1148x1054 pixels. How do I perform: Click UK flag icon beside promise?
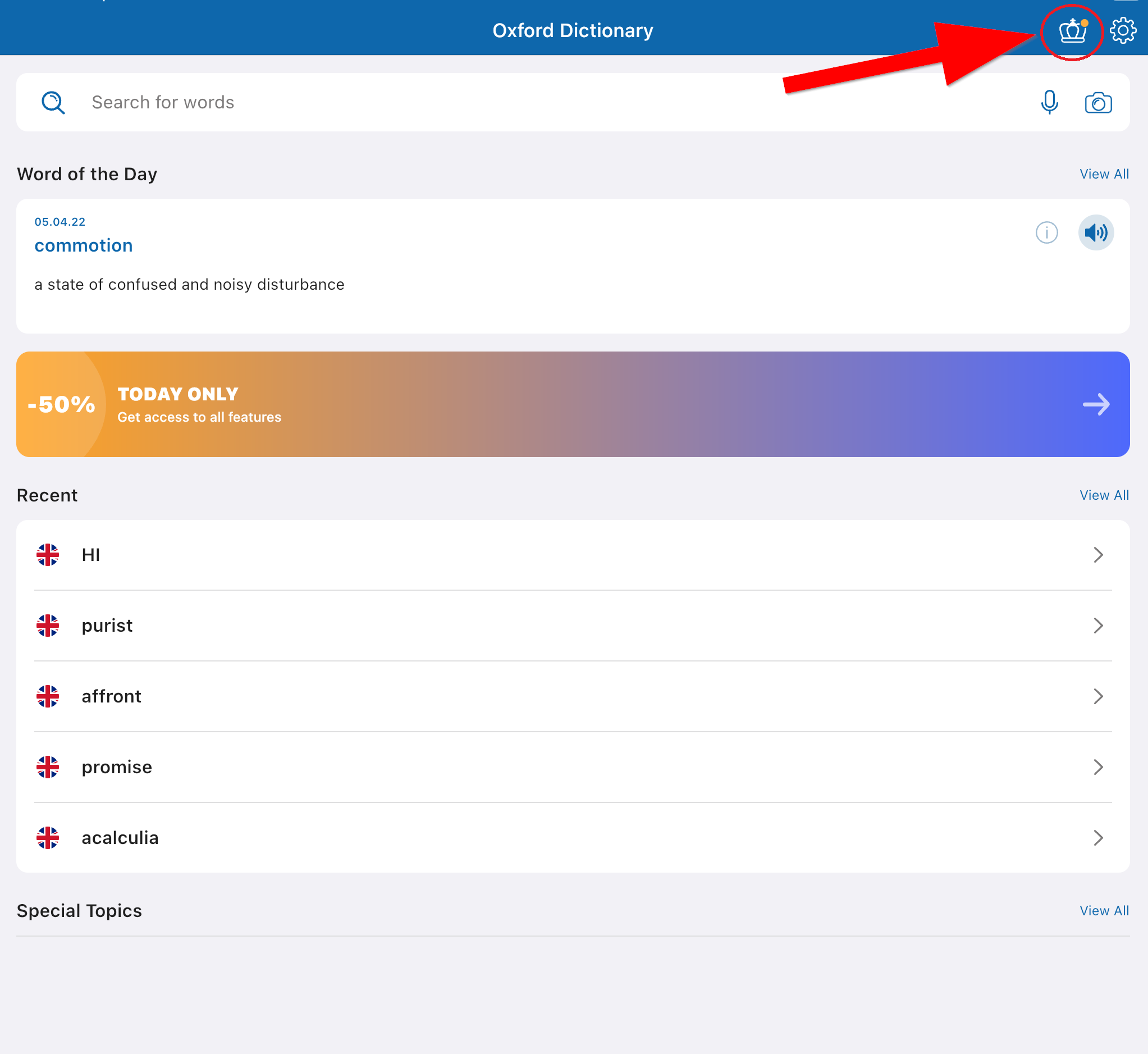pos(48,767)
